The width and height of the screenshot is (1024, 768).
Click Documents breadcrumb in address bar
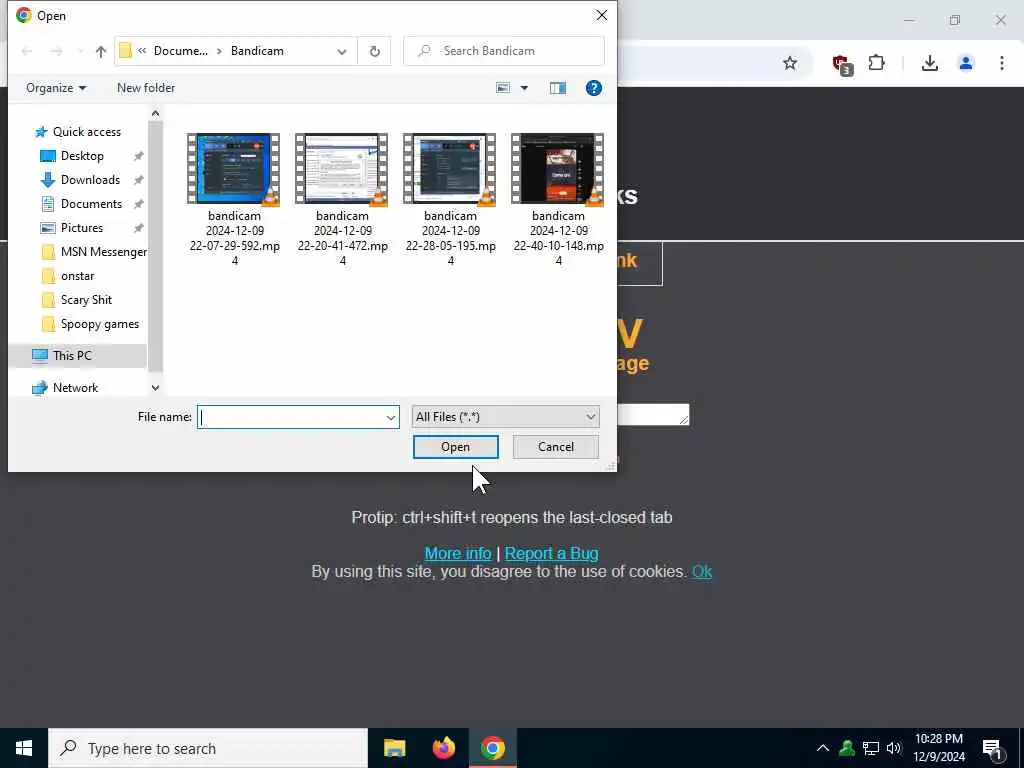tap(181, 52)
